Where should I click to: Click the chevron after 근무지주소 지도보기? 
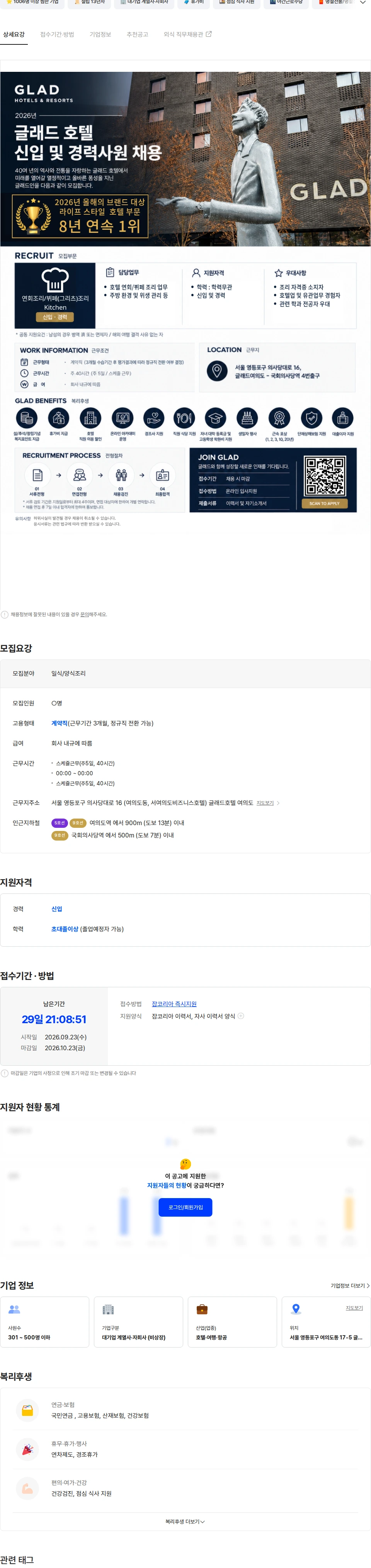click(x=278, y=803)
